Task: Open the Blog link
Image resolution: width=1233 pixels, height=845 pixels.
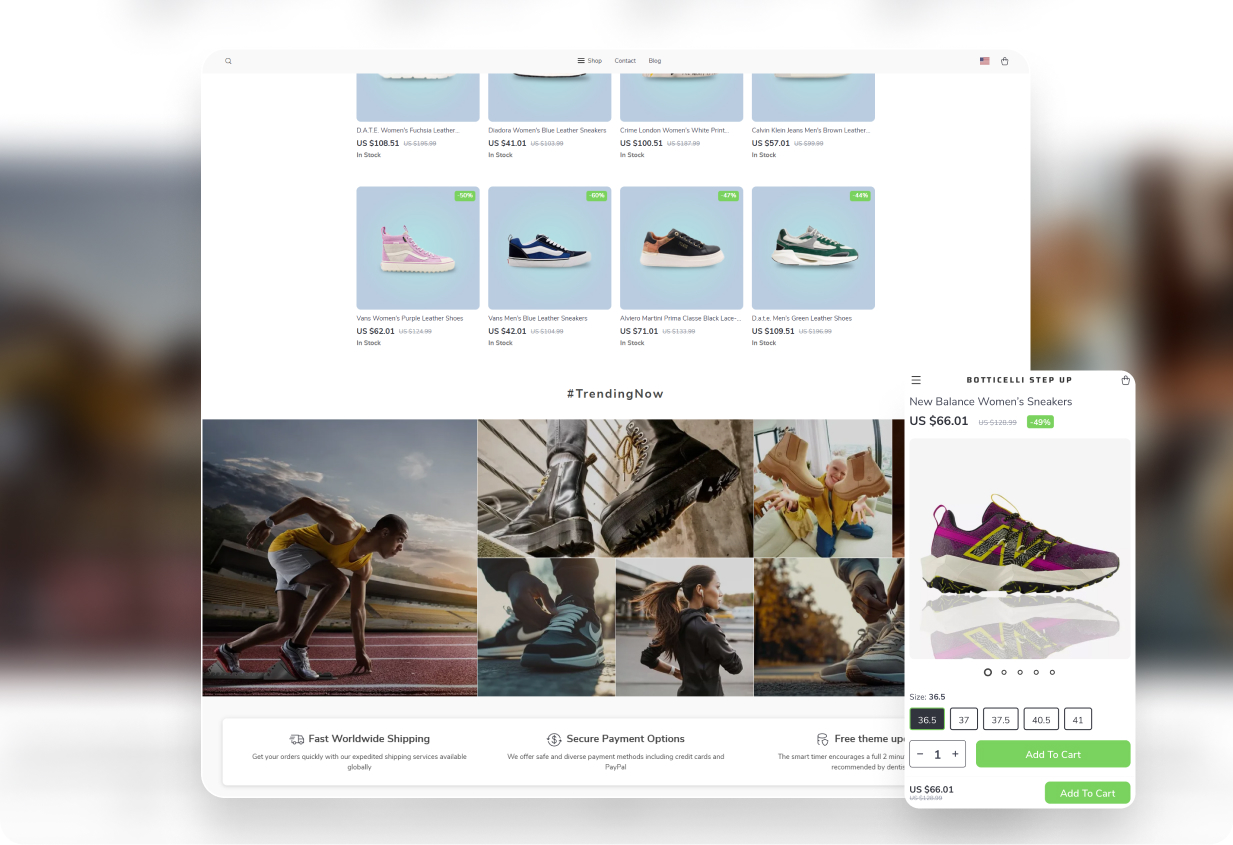Action: [655, 61]
